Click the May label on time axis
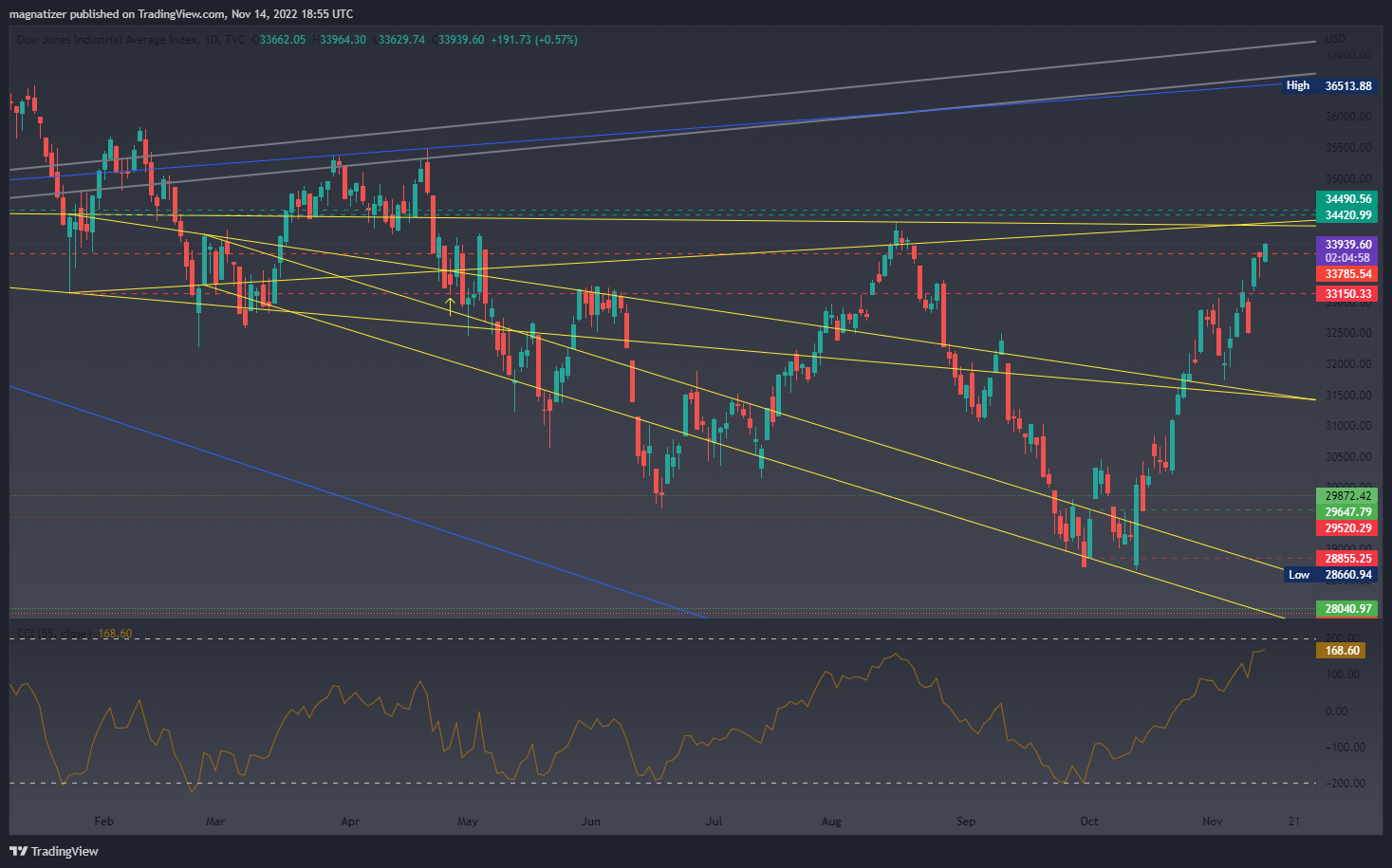 point(467,822)
